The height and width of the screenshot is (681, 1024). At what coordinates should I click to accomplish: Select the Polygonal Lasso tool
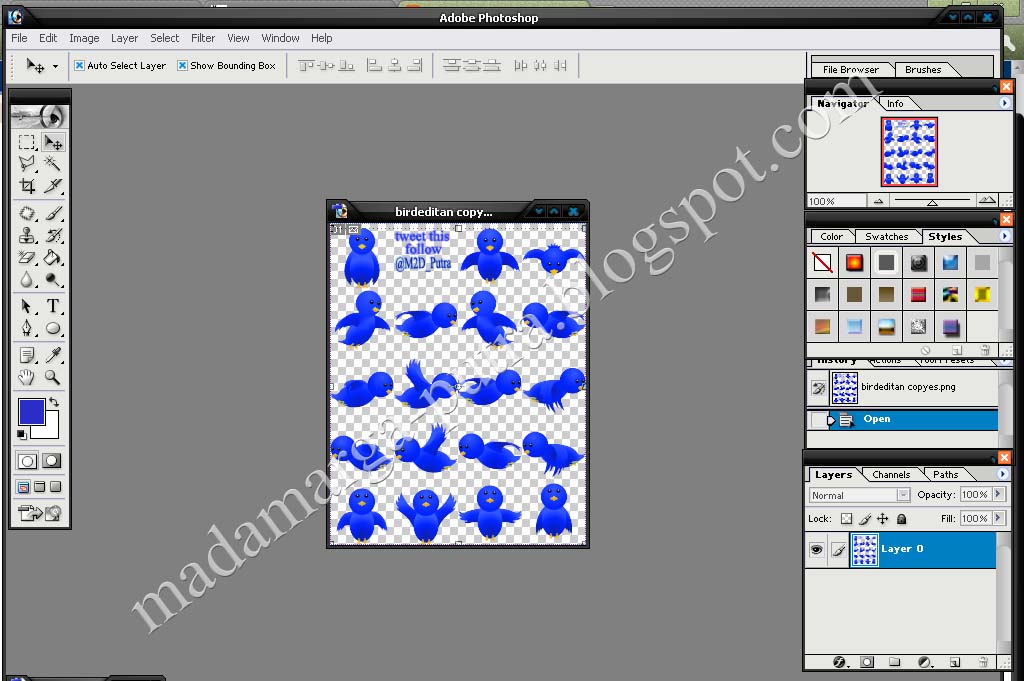27,163
